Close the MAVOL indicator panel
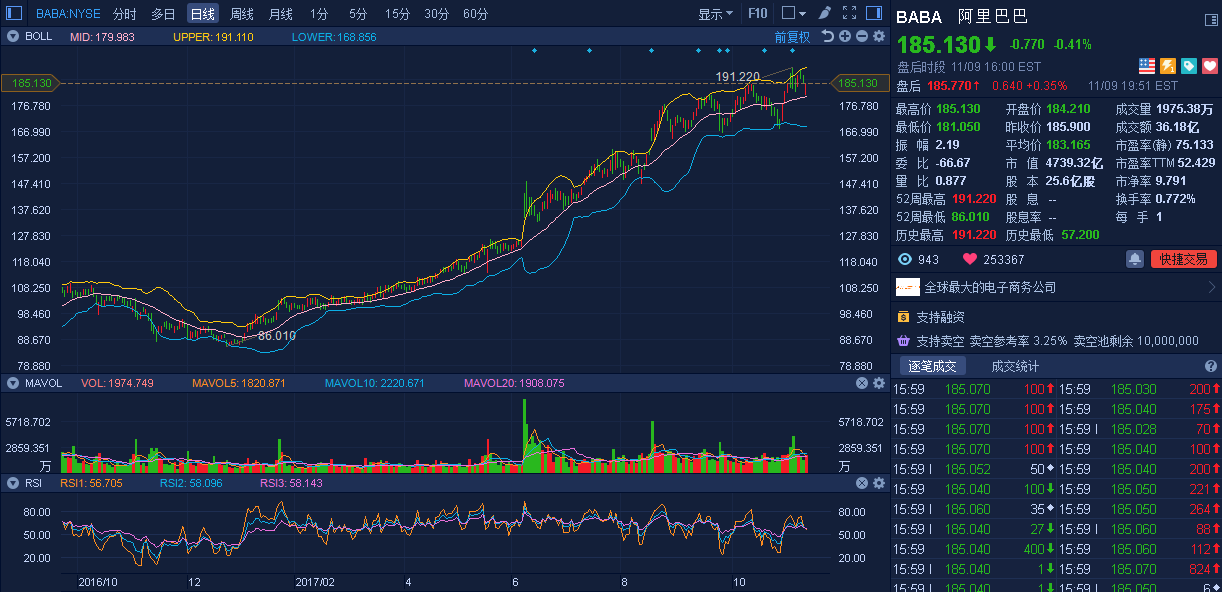The image size is (1222, 592). point(862,383)
